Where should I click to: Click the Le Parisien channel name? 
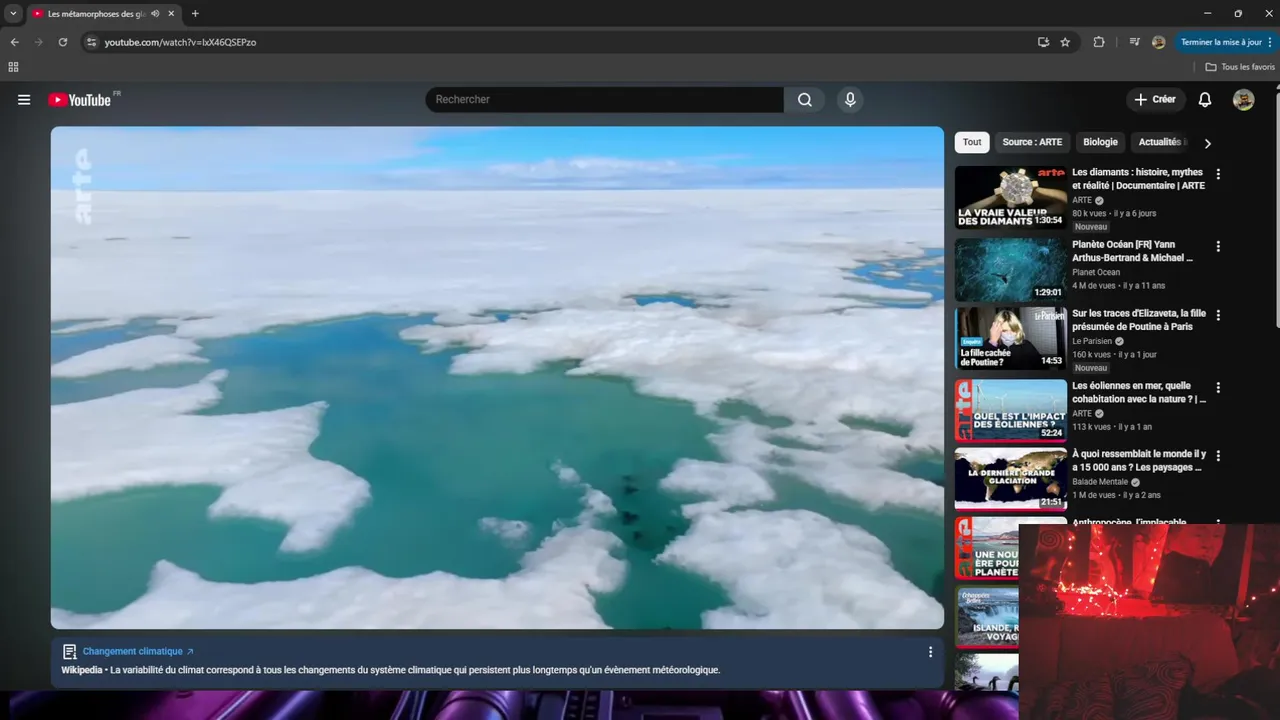[x=1091, y=341]
